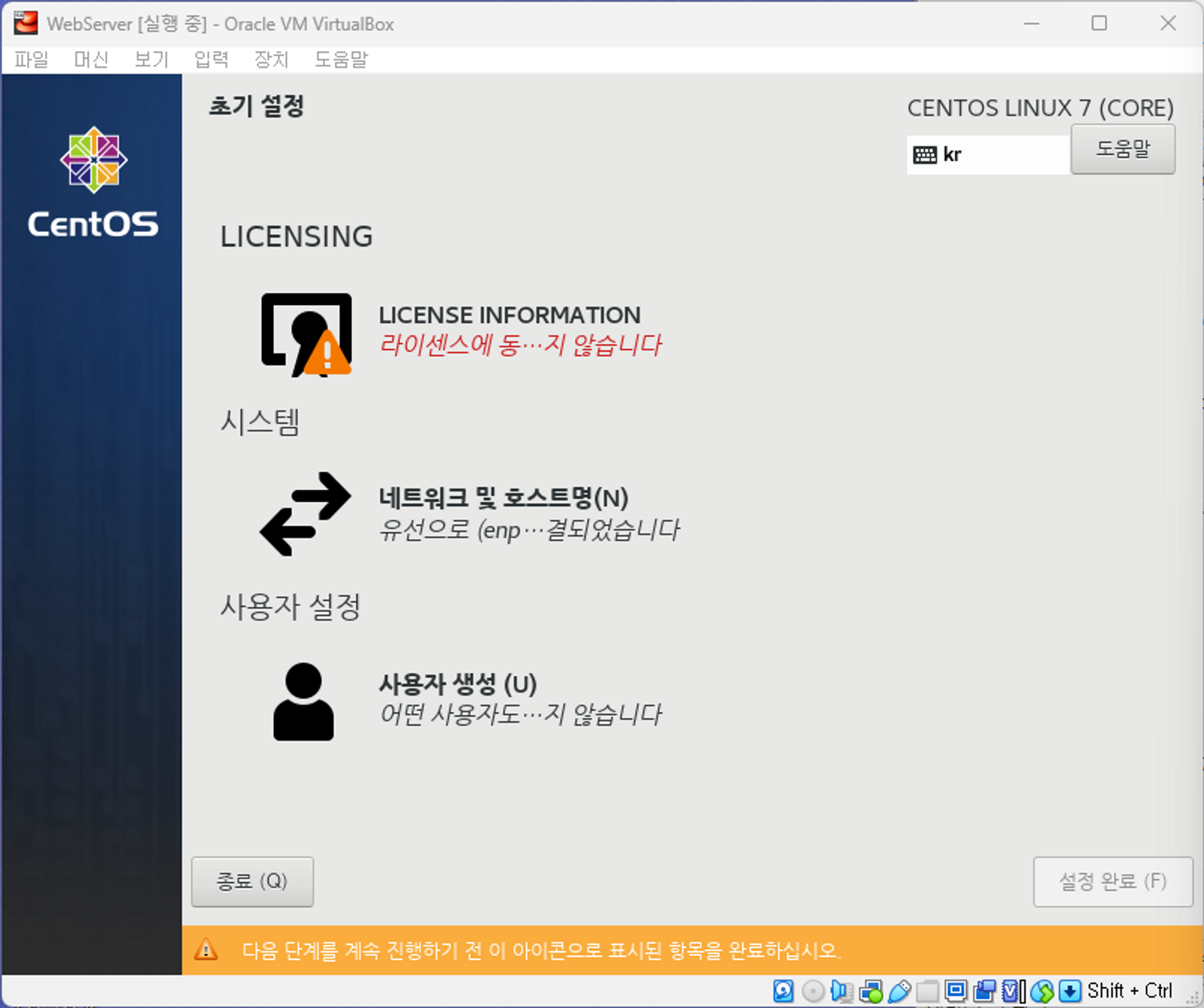Minimize the VirtualBox window
The width and height of the screenshot is (1204, 1008).
[x=1032, y=23]
